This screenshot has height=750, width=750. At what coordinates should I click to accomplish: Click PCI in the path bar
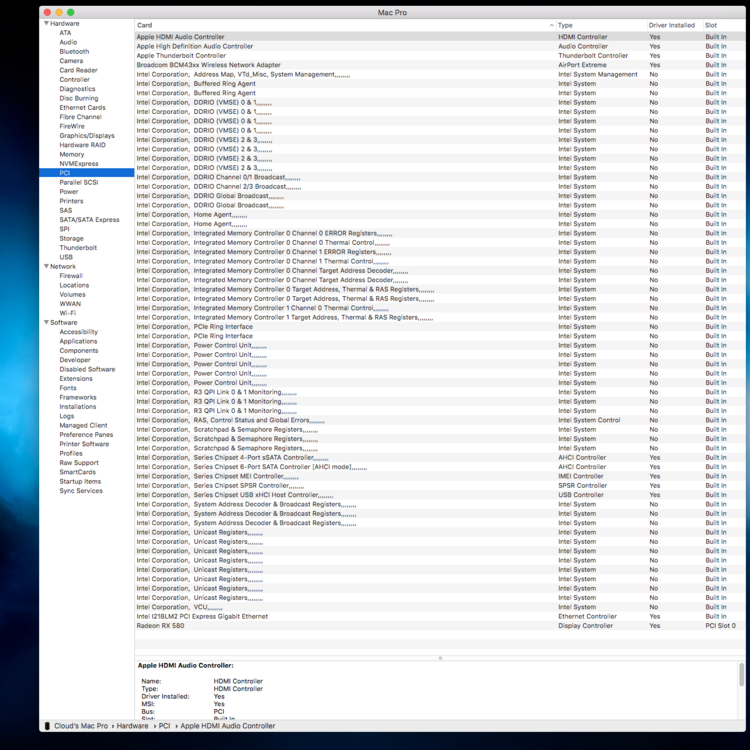(164, 726)
